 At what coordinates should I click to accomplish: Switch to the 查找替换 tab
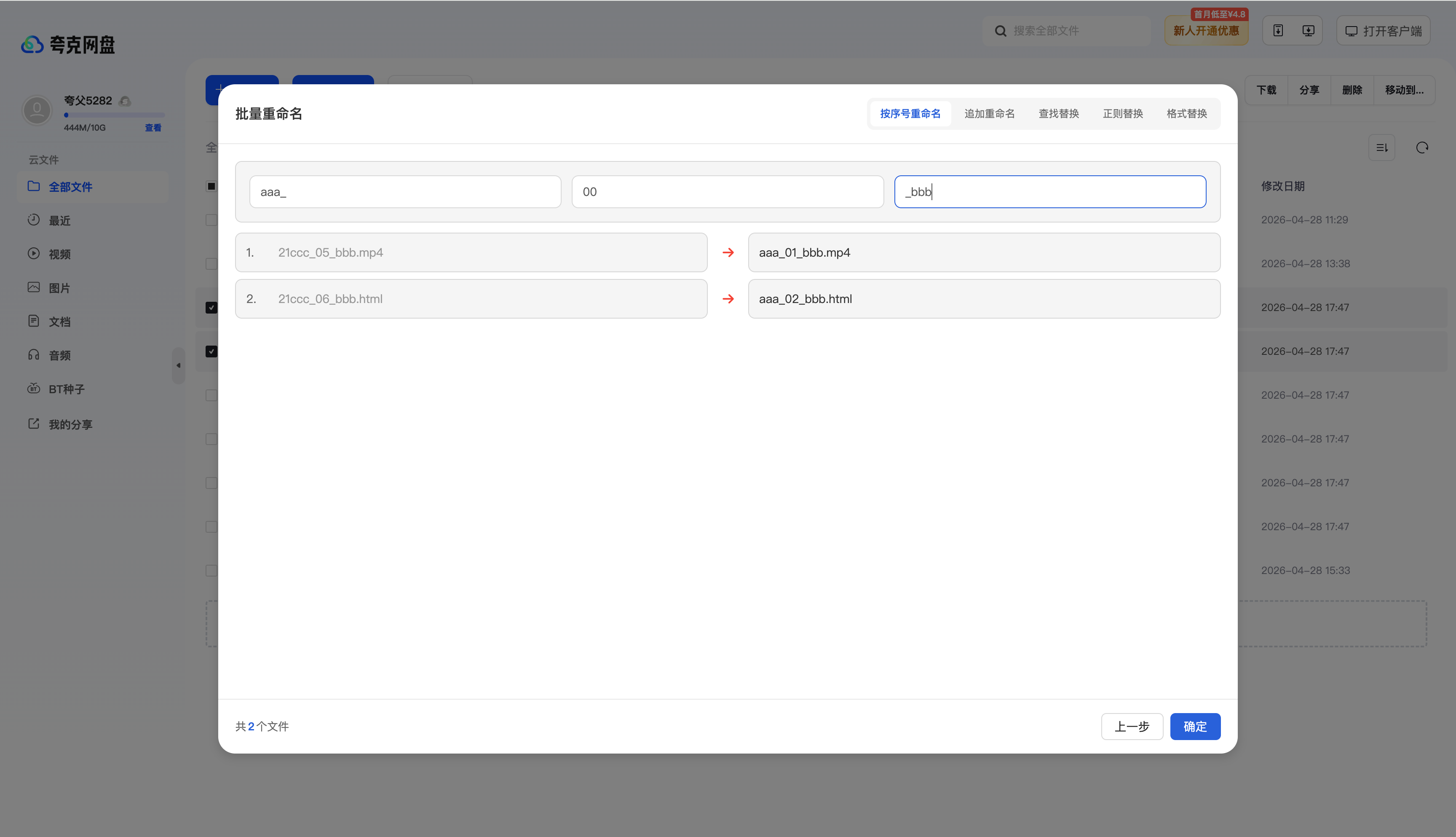(x=1058, y=113)
